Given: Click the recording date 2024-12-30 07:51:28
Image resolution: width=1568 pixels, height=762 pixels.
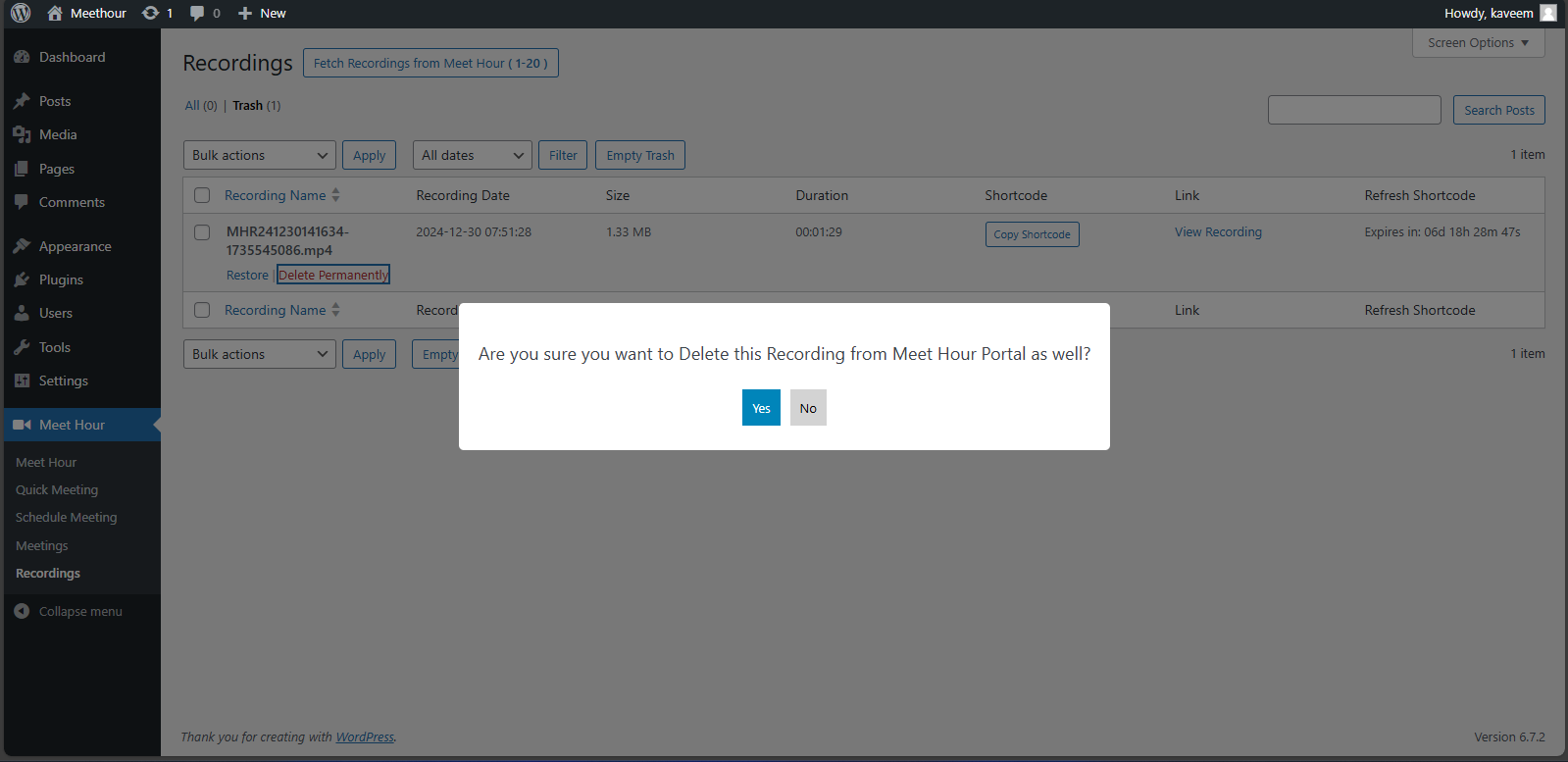Looking at the screenshot, I should (x=474, y=232).
